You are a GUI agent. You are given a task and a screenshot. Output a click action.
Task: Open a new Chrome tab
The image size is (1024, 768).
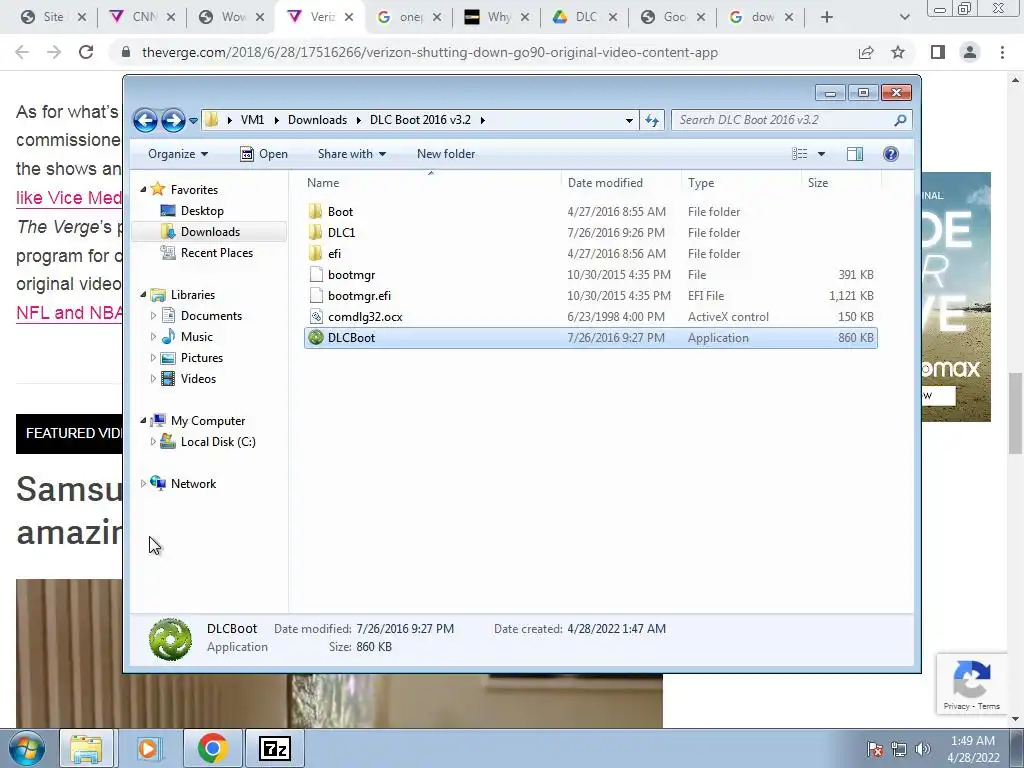[827, 17]
